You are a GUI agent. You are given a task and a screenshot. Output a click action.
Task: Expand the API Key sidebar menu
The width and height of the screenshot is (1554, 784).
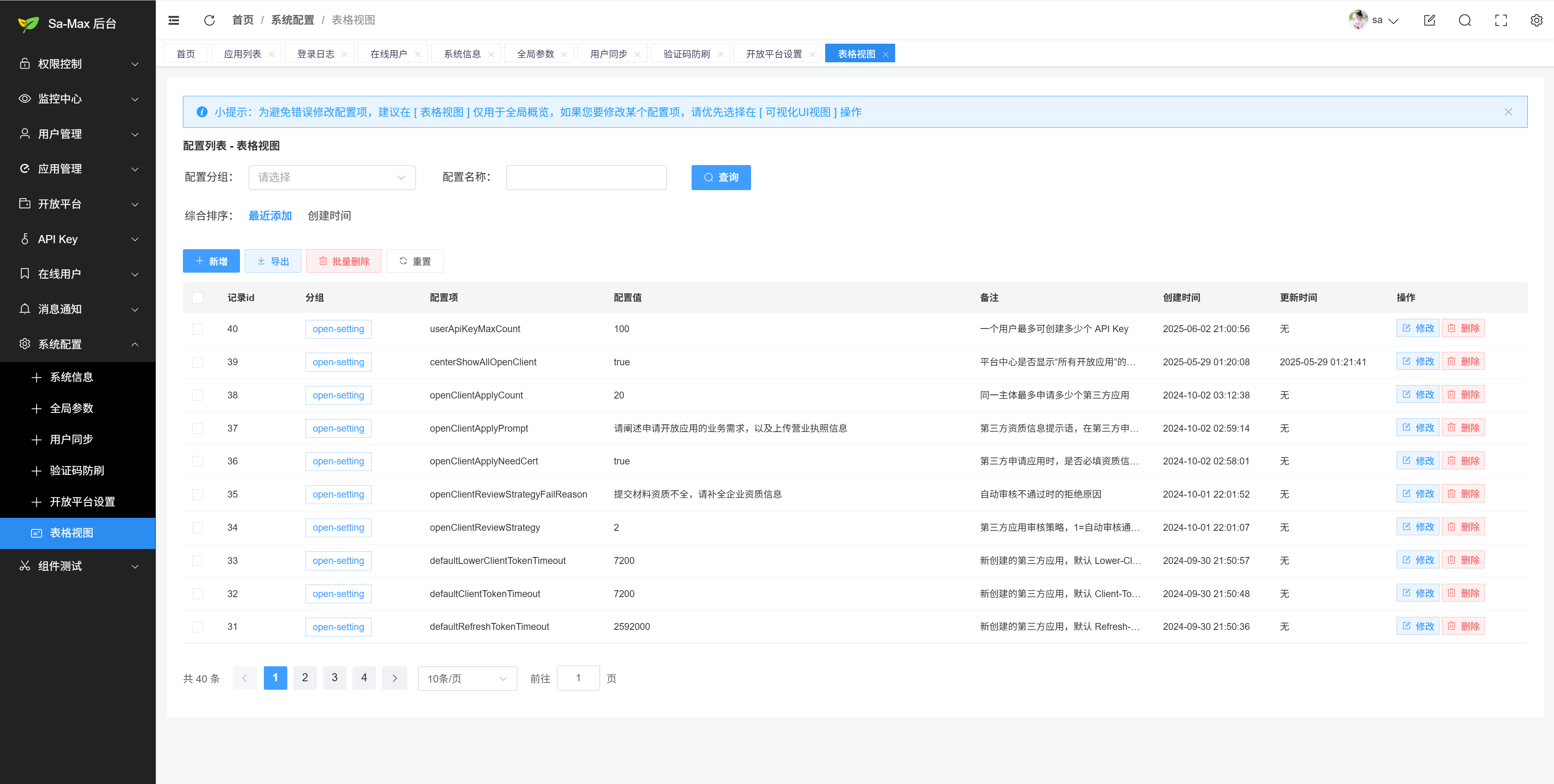tap(78, 239)
